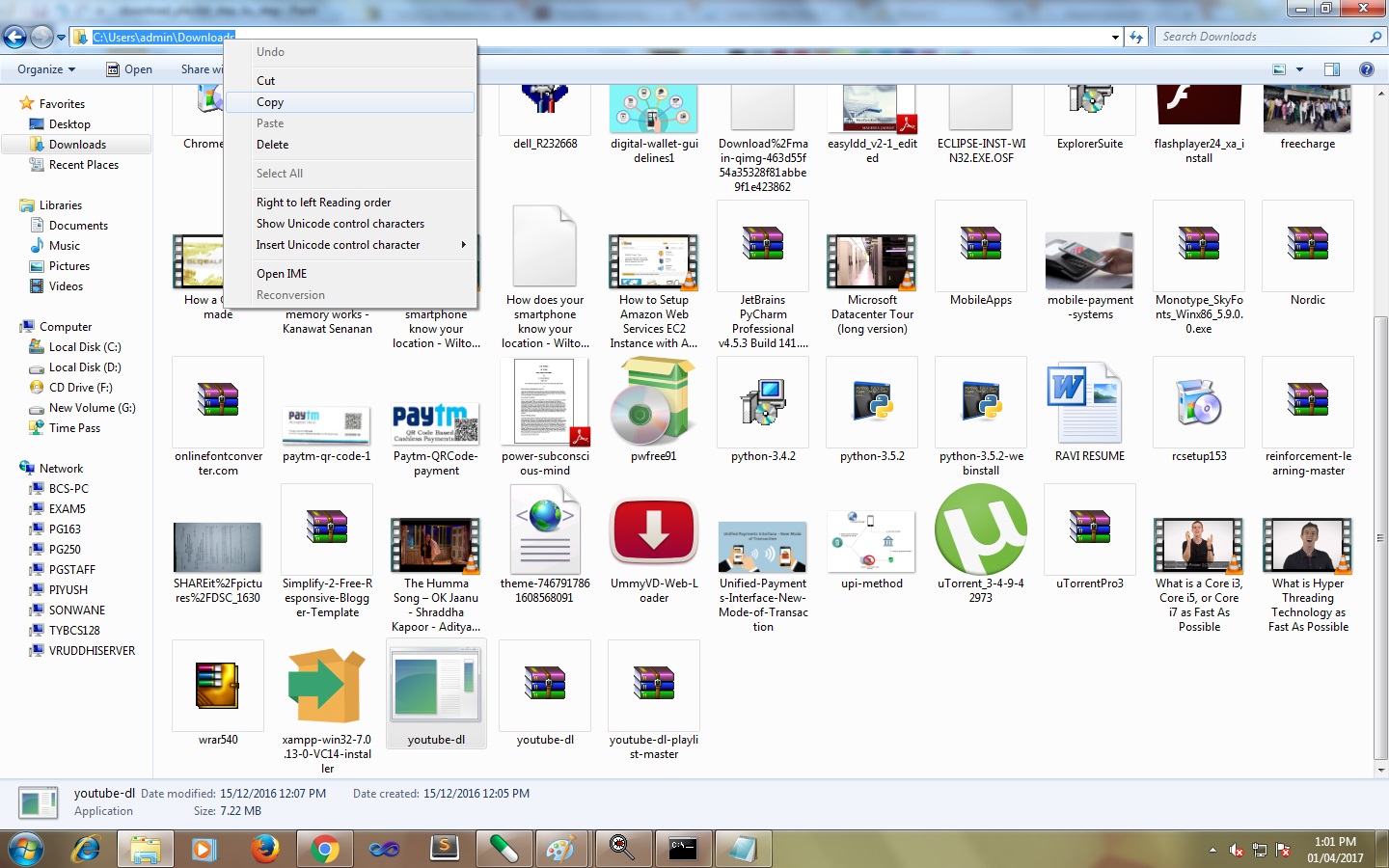The height and width of the screenshot is (868, 1389).
Task: Enable Right to left Reading order
Action: [x=323, y=202]
